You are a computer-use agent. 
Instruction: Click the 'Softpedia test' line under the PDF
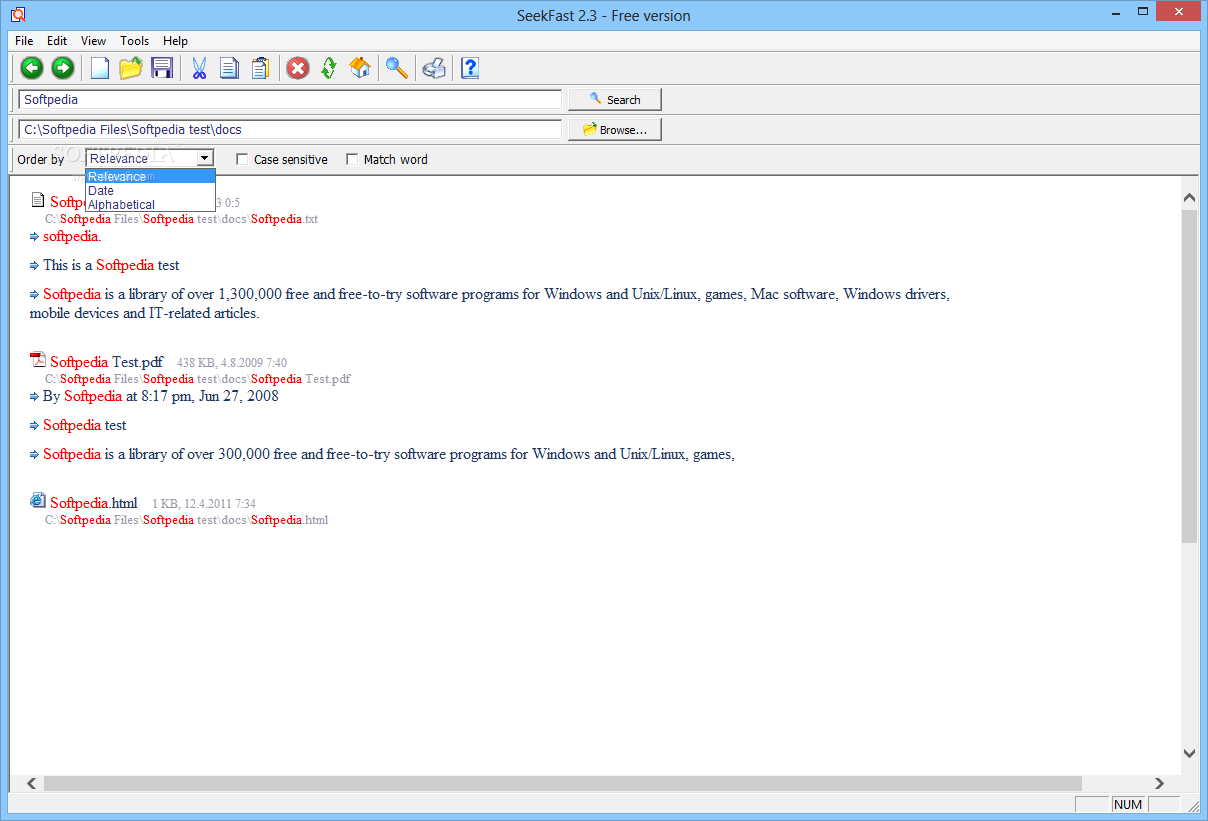coord(85,426)
